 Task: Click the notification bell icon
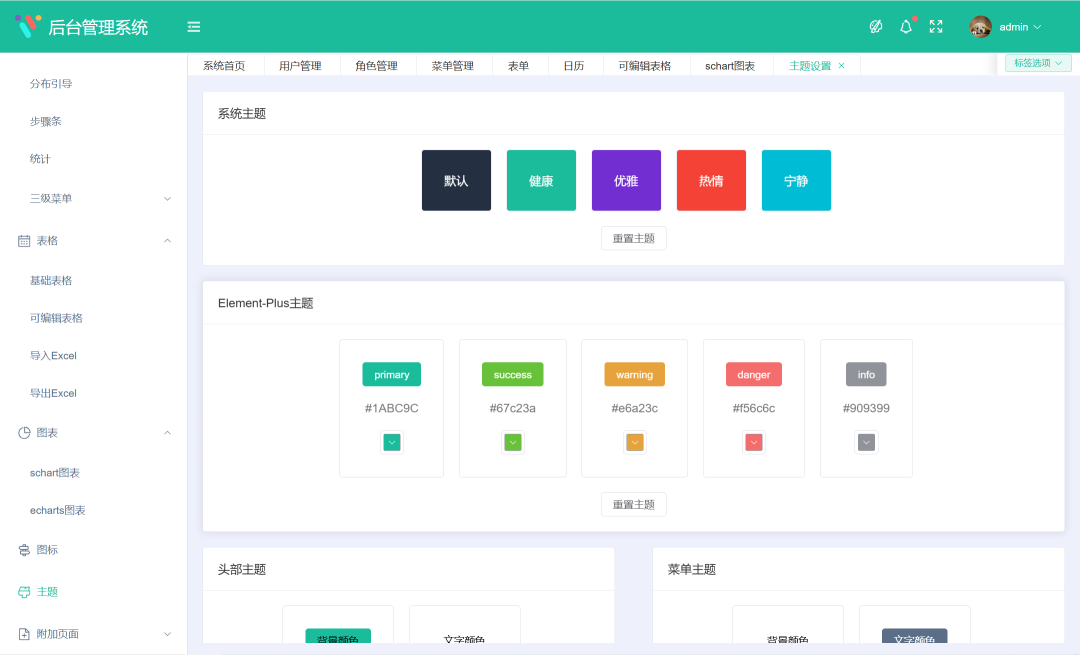(x=906, y=26)
